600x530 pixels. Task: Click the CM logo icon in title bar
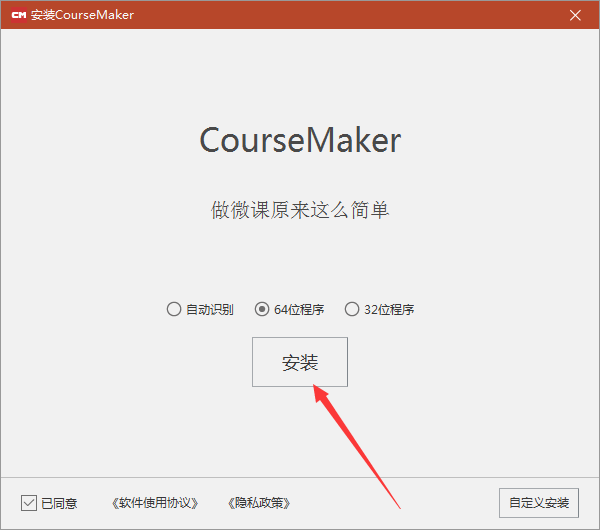pos(19,15)
